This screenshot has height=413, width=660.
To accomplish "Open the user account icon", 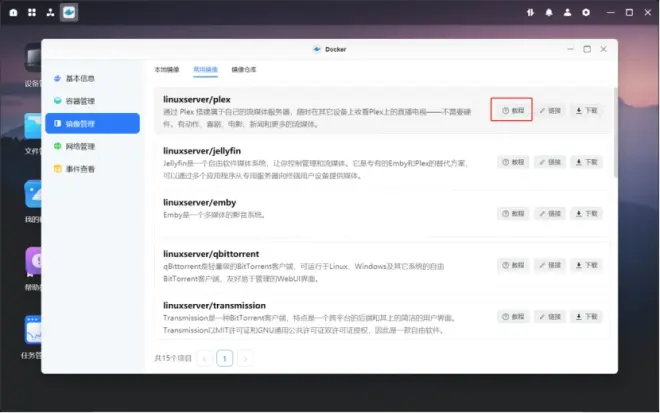I will [567, 13].
